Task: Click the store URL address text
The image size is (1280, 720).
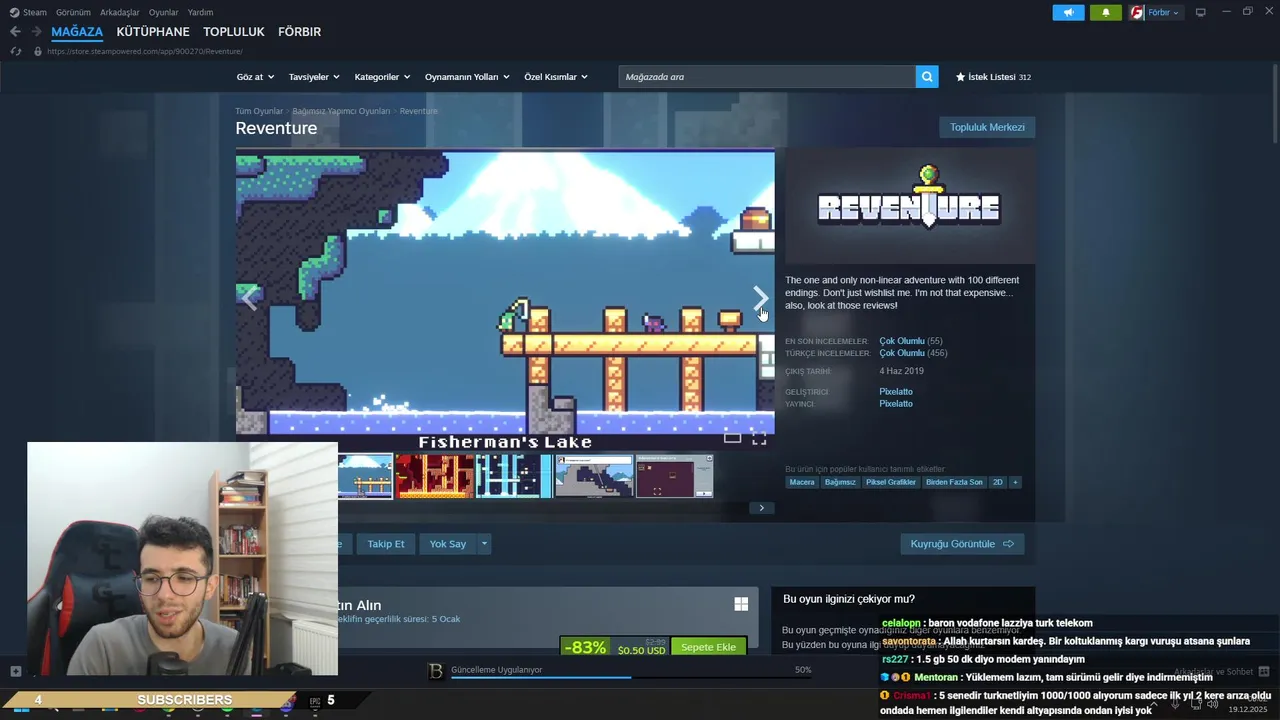Action: (145, 51)
